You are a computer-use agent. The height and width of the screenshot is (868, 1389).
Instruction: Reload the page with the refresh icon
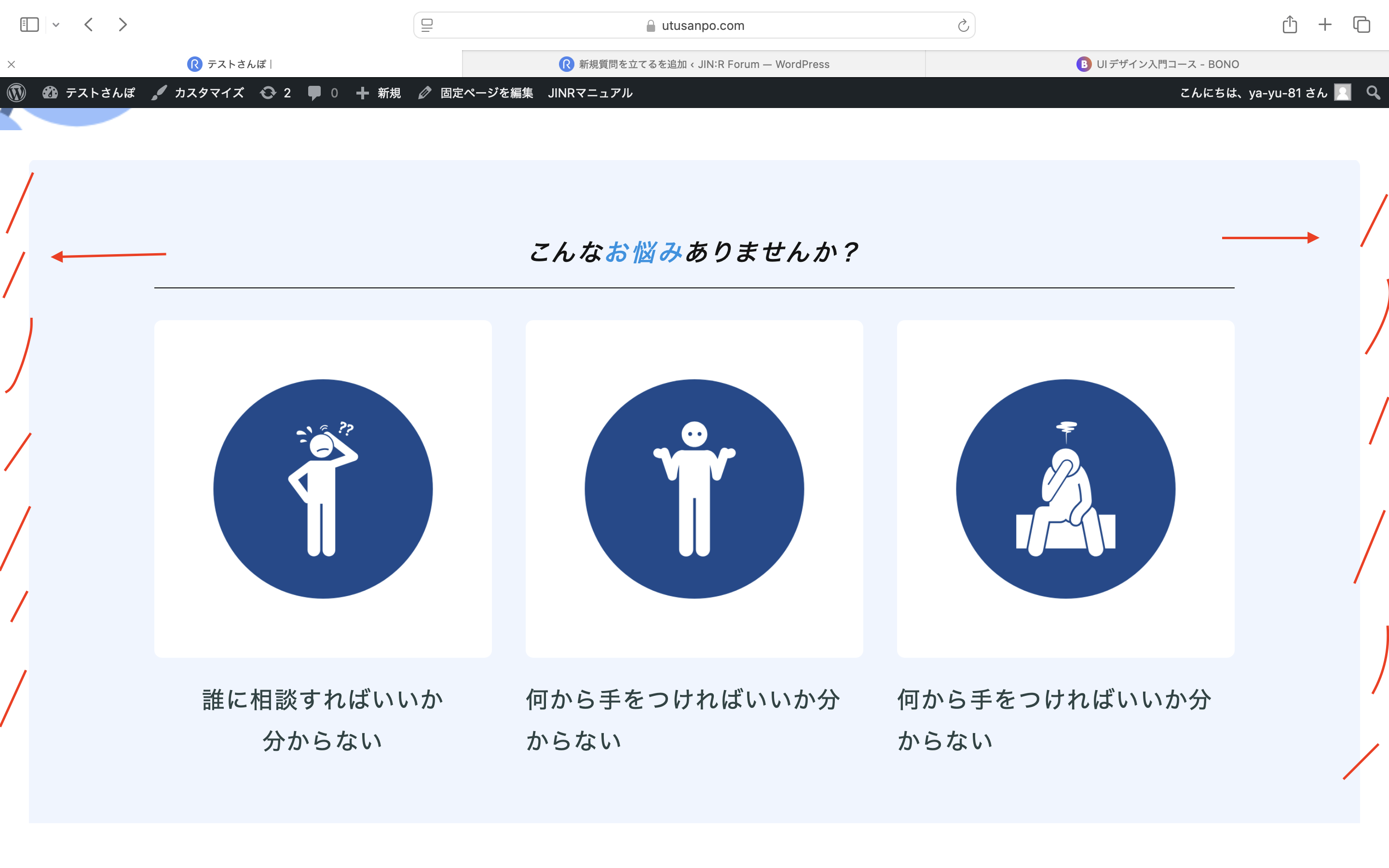[x=963, y=25]
